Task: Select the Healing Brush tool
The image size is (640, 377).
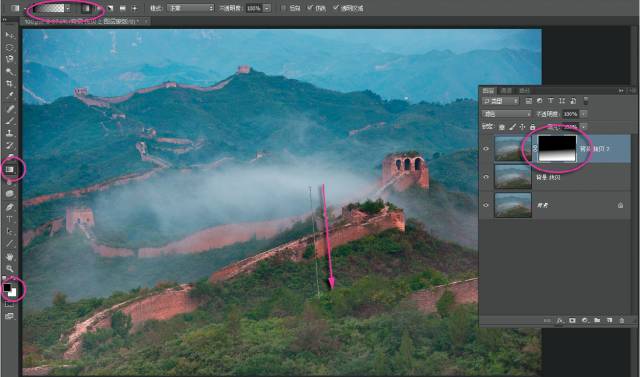Action: (9, 109)
